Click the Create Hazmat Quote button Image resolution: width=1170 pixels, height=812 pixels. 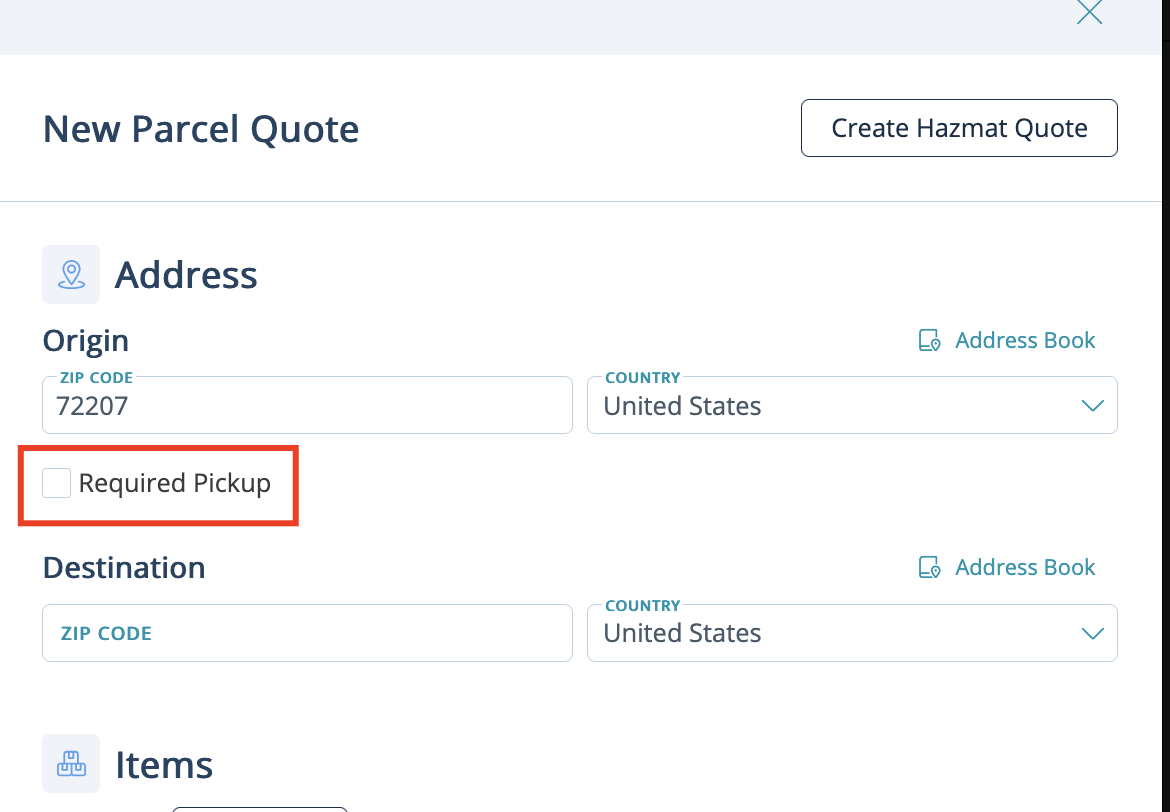959,128
